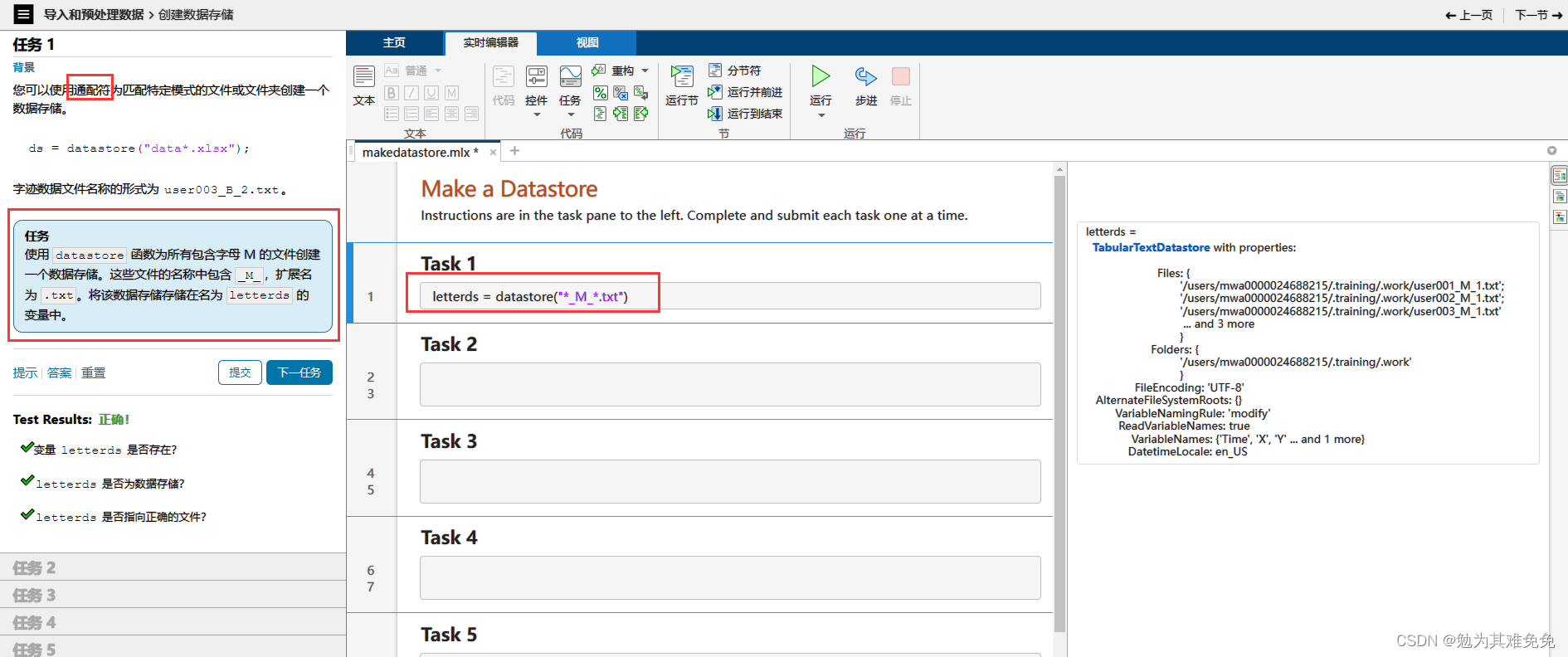This screenshot has width=1568, height=657.
Task: Click the 控件 control icon
Action: 537,77
